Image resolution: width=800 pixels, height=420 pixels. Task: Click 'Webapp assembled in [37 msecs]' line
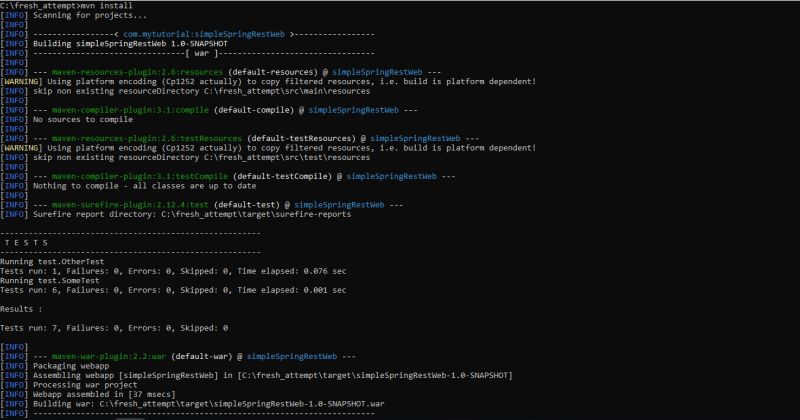coord(104,394)
